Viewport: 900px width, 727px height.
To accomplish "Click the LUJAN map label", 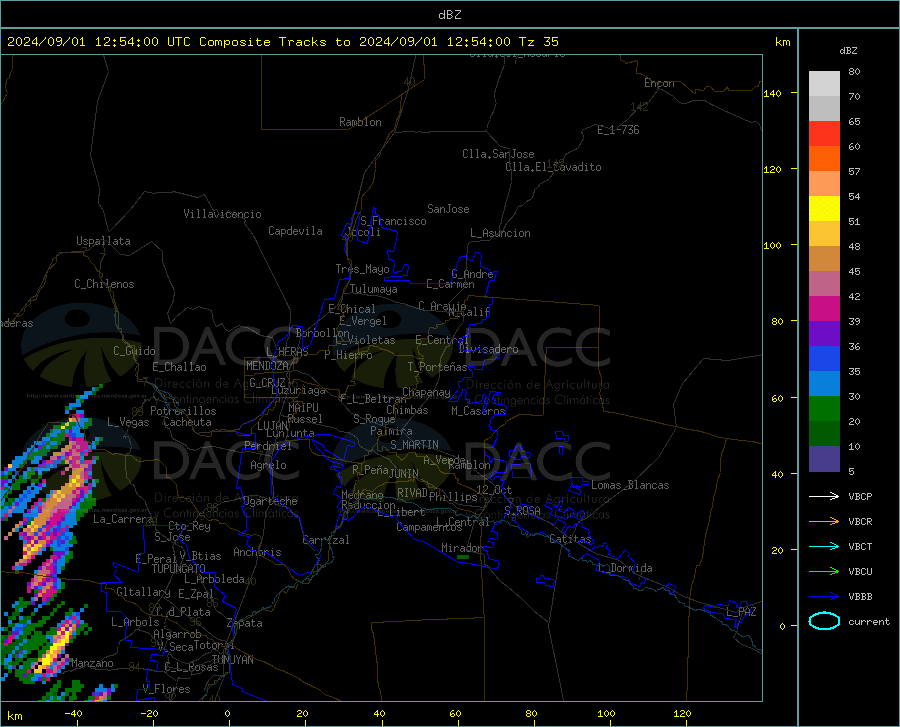I will pos(273,426).
